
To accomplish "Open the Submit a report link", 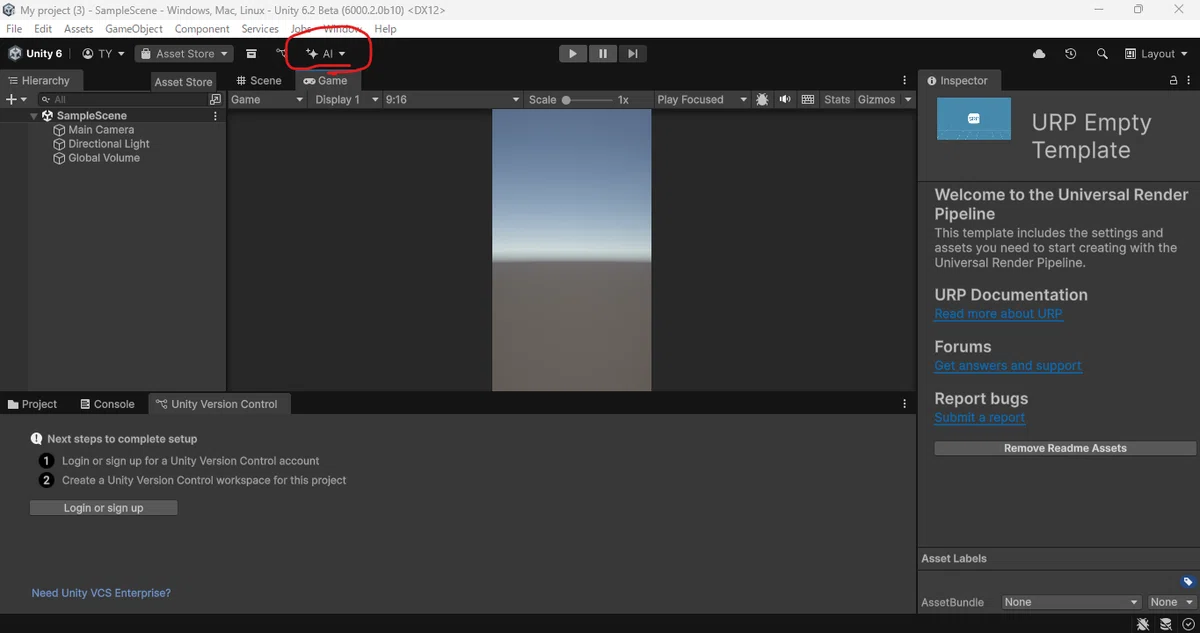I will 979,418.
